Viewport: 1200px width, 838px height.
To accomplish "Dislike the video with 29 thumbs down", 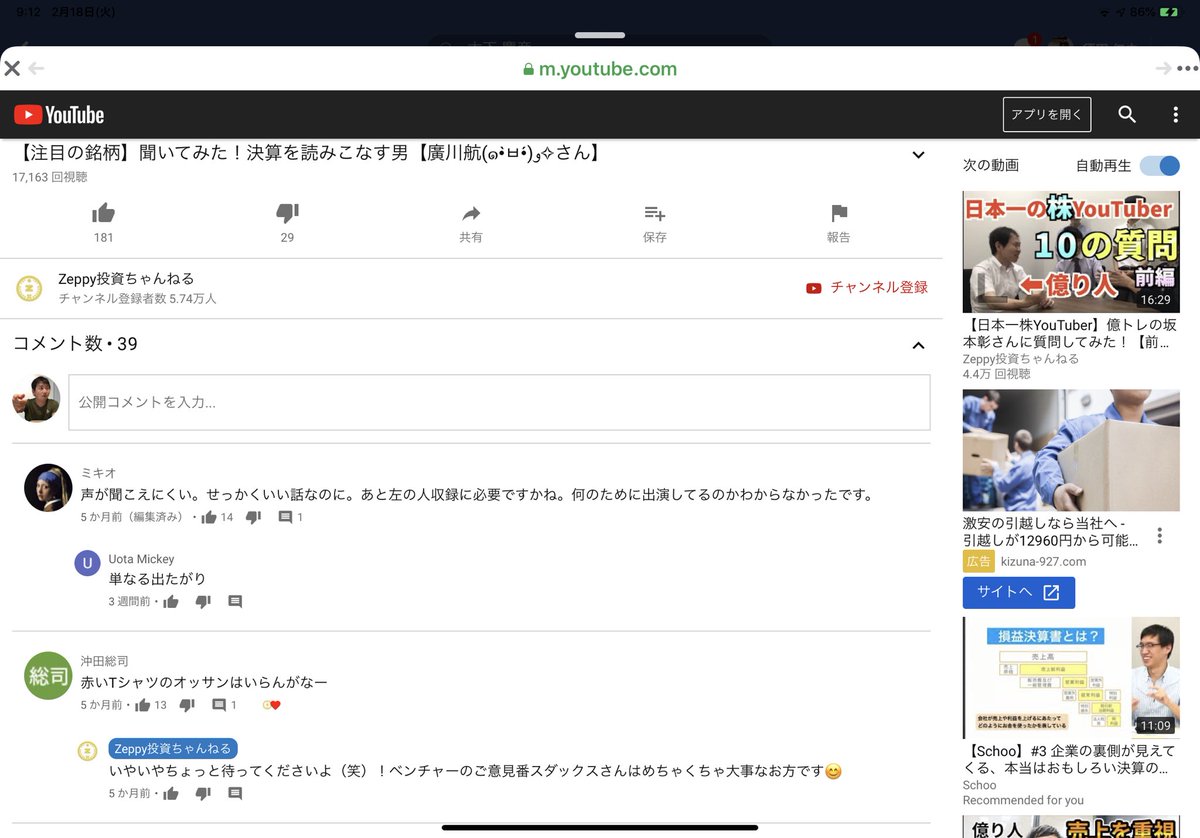I will pos(287,213).
